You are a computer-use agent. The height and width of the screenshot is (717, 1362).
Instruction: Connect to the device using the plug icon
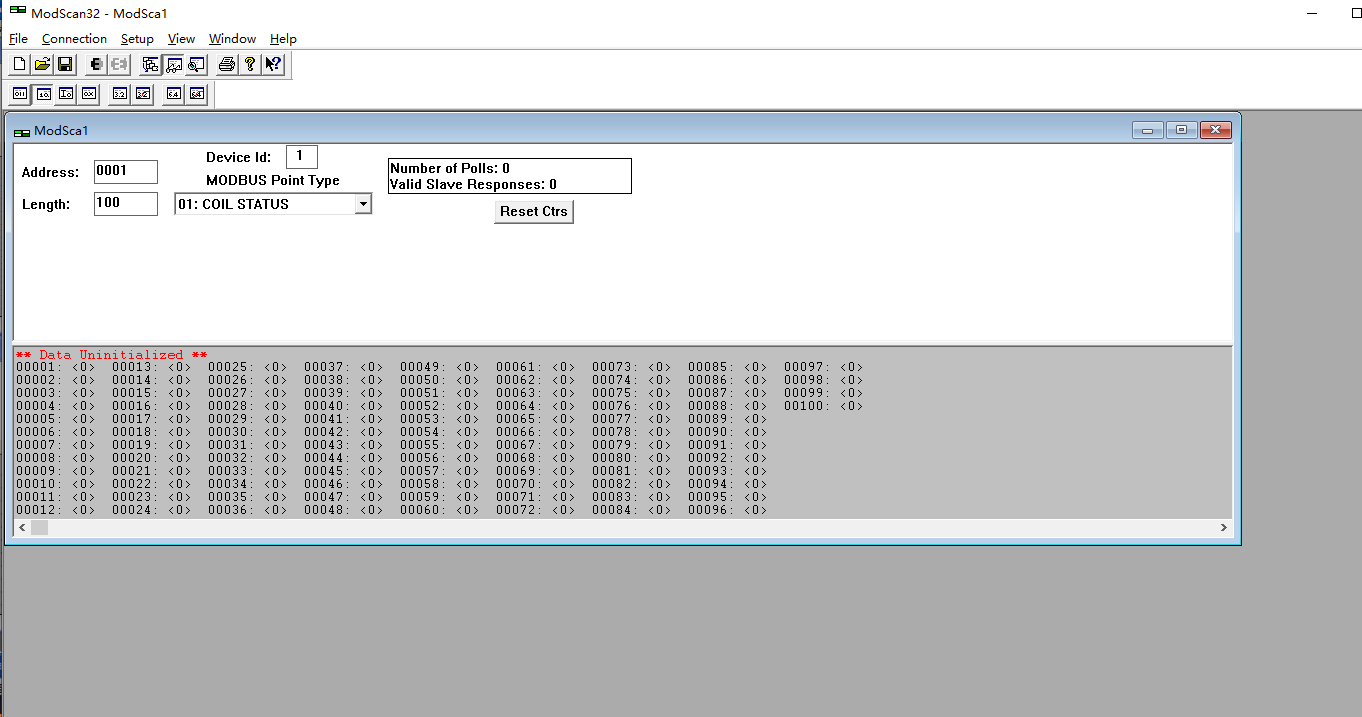pyautogui.click(x=96, y=65)
